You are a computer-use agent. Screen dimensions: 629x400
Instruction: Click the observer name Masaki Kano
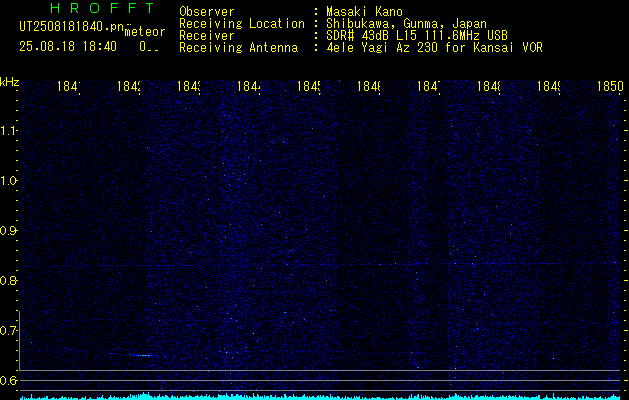[364, 12]
